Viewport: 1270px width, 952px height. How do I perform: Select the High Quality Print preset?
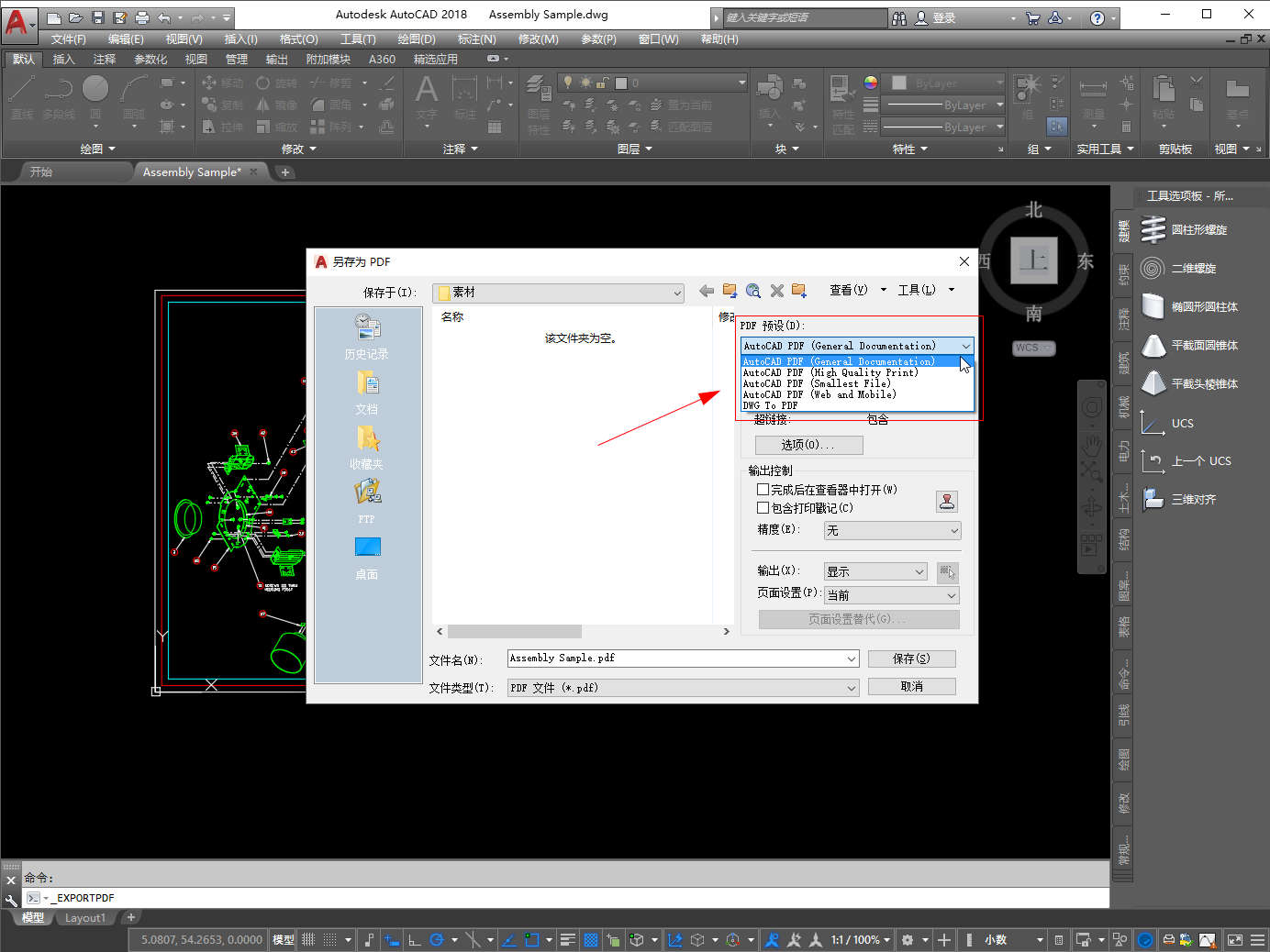(x=857, y=372)
